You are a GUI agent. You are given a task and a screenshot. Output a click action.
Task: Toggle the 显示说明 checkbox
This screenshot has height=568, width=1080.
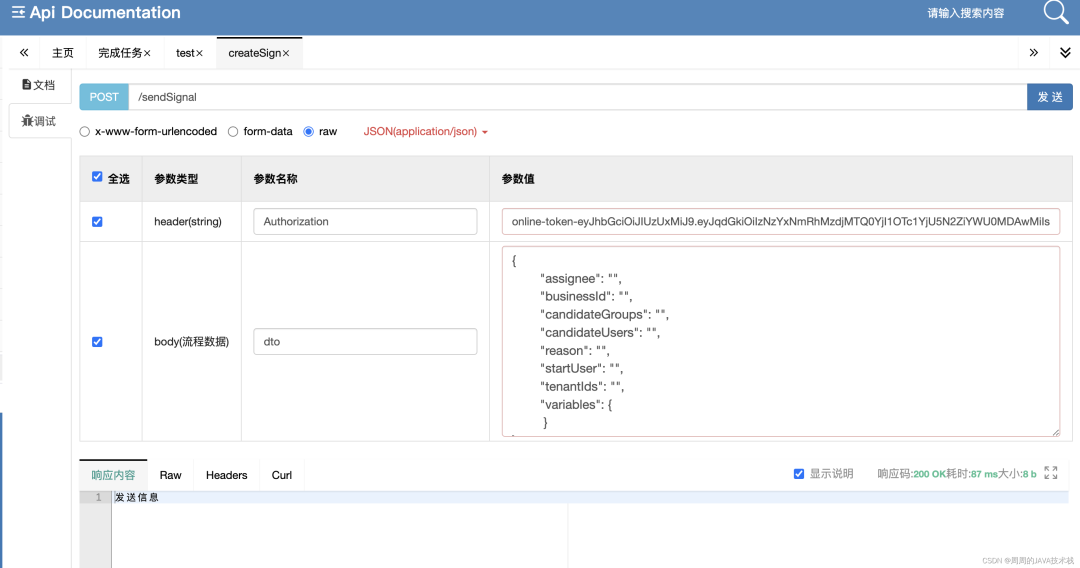click(799, 474)
